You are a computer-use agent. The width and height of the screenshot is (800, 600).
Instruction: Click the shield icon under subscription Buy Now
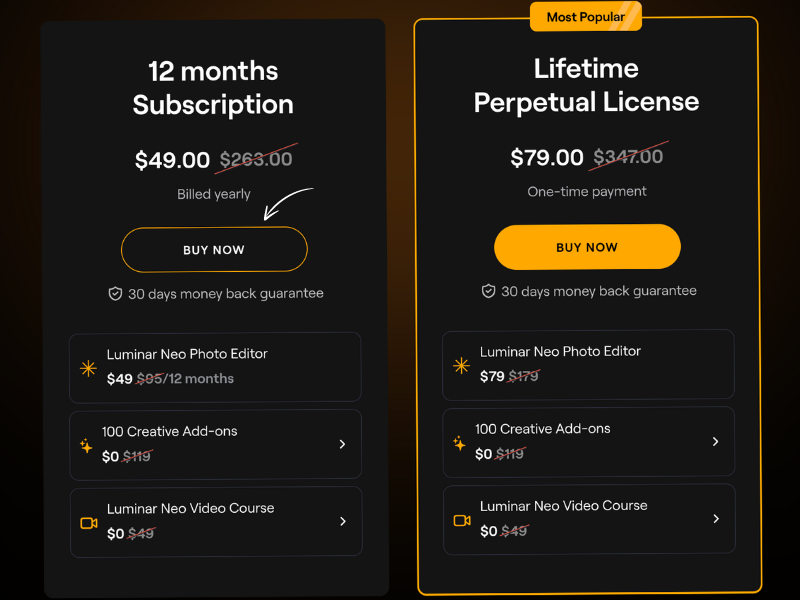[115, 294]
